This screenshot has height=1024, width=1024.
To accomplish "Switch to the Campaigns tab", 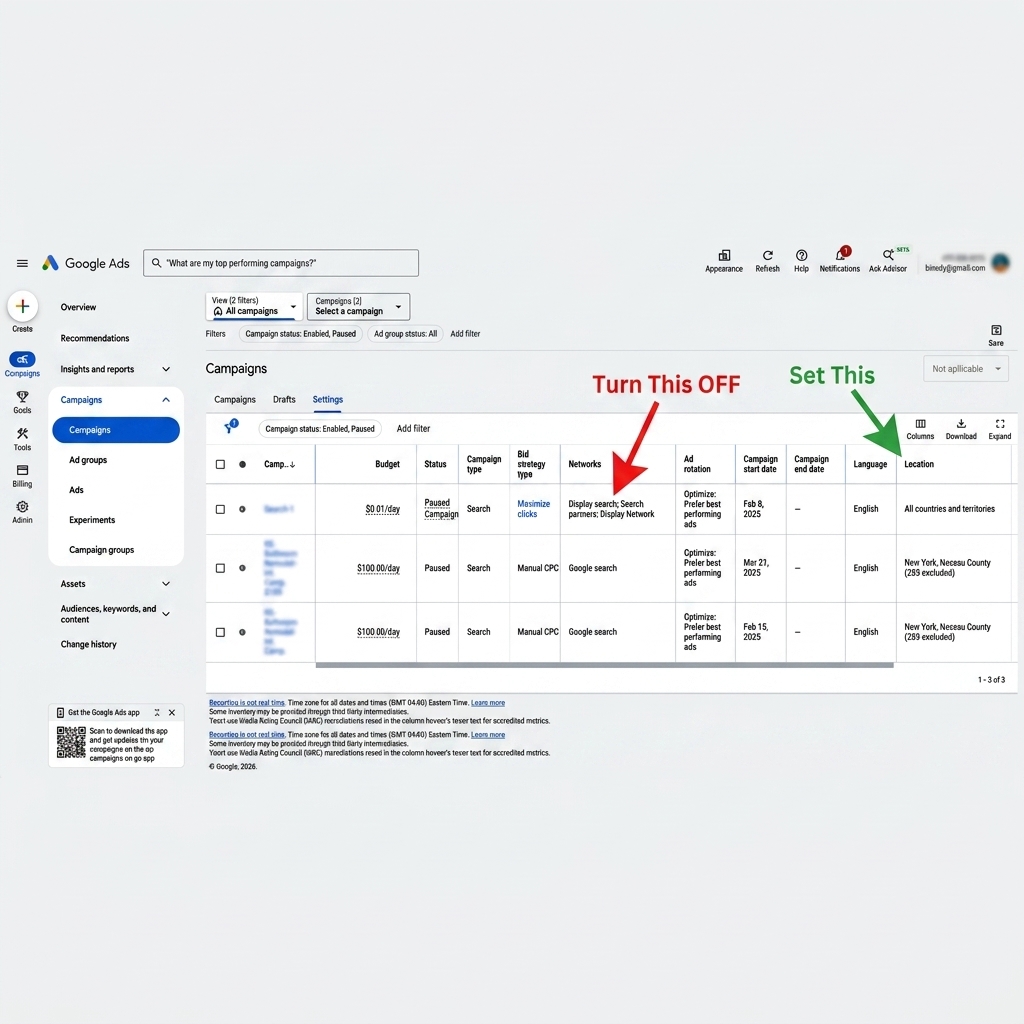I will 234,400.
